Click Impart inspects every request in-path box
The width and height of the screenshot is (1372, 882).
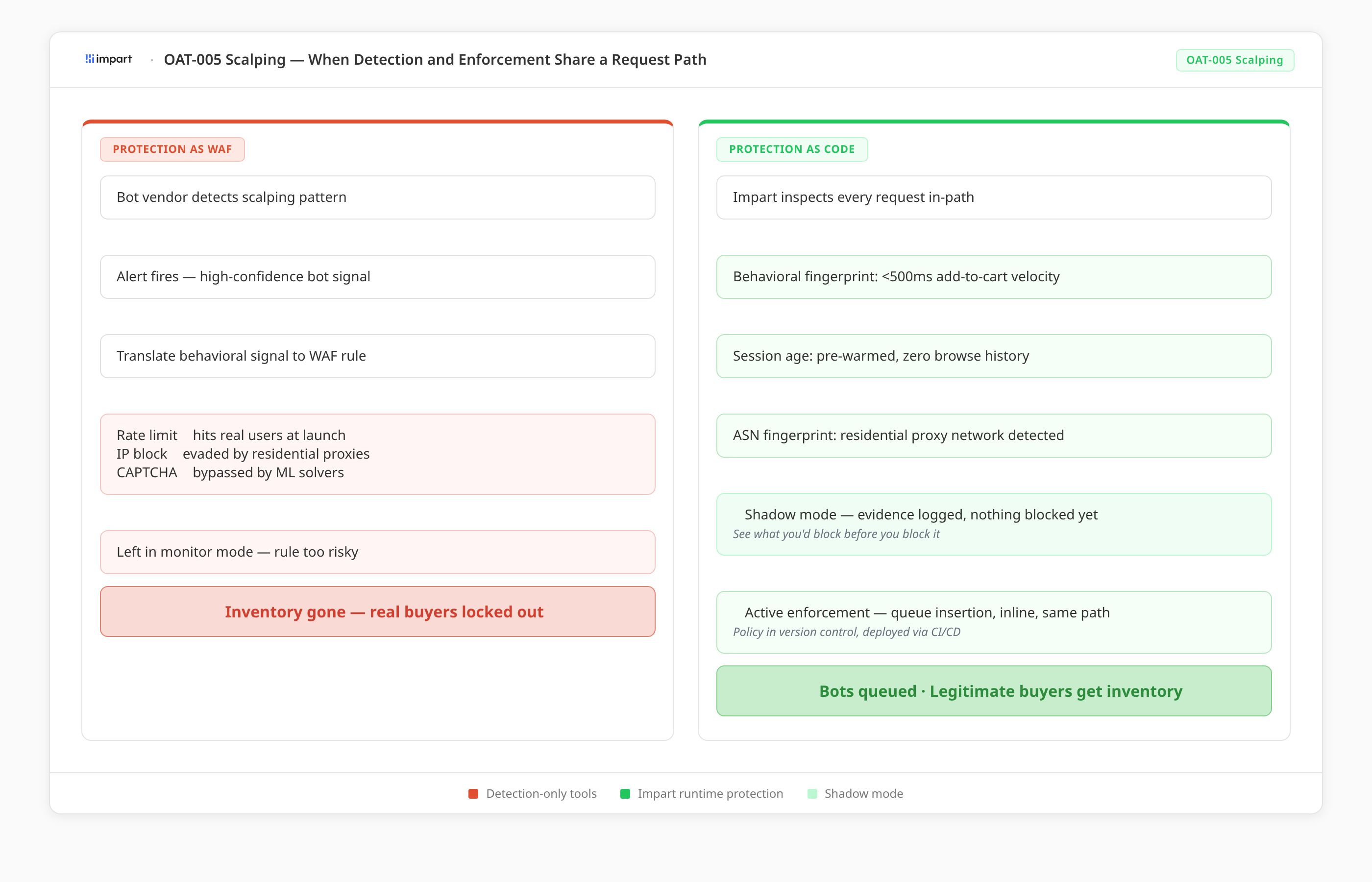click(994, 197)
